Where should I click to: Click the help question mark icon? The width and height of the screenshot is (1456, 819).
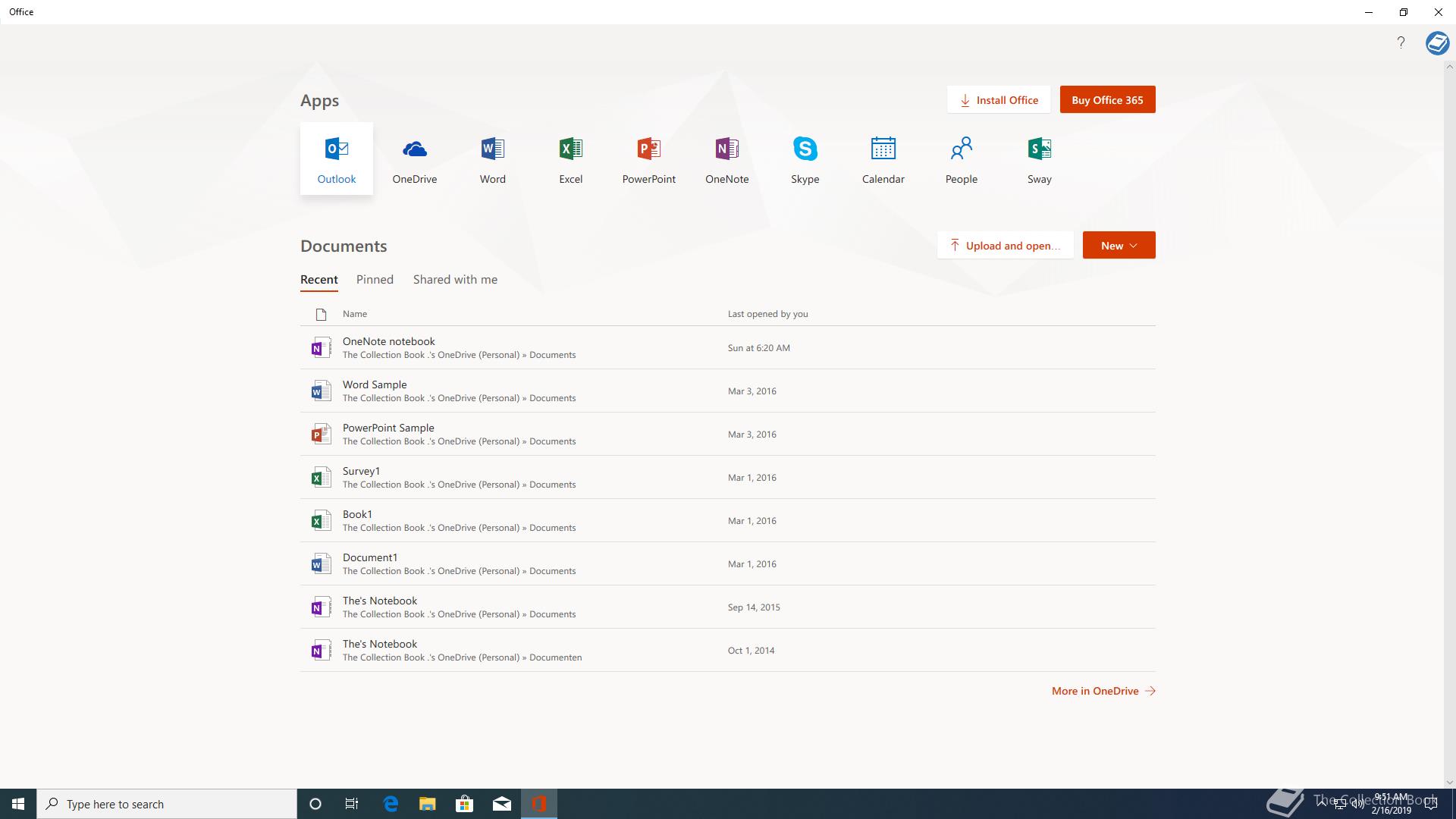click(x=1401, y=42)
